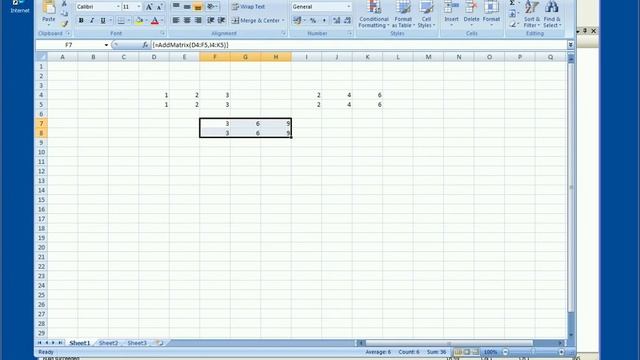
Task: Open the Cell Styles gallery
Action: [426, 14]
